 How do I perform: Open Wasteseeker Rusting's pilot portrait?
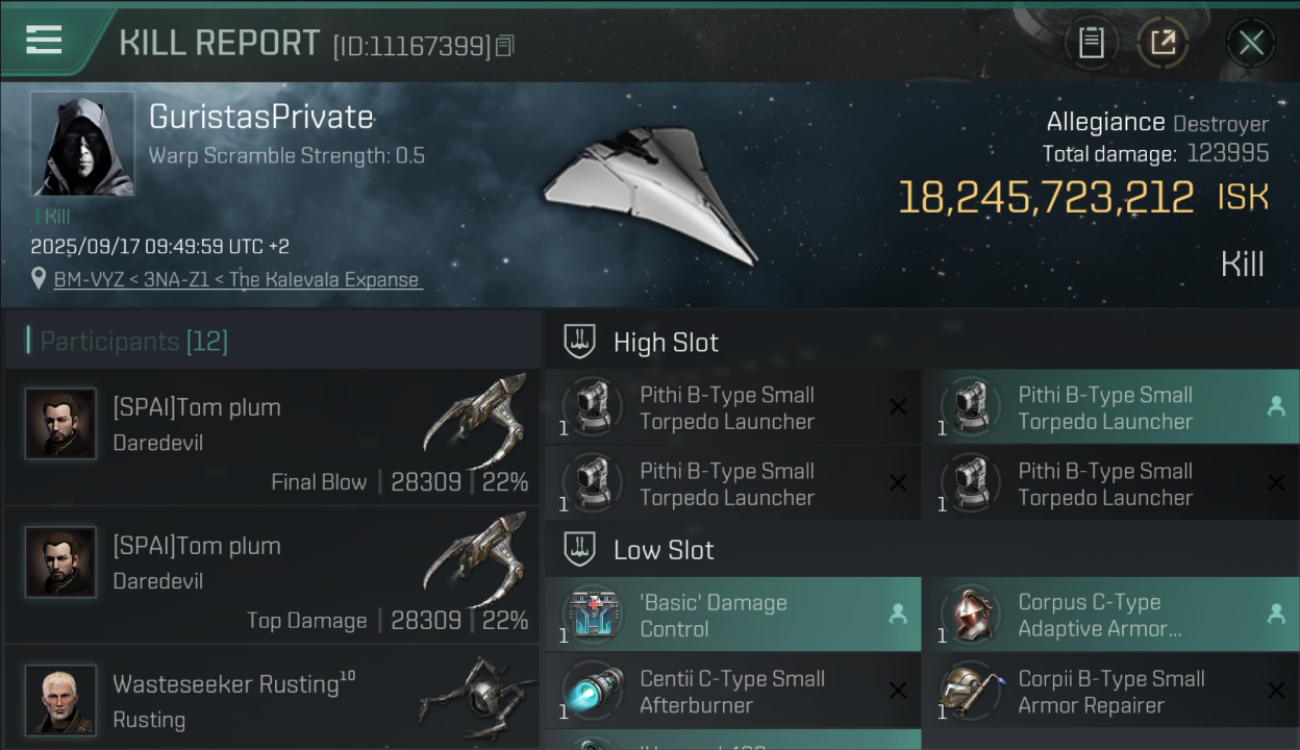point(61,699)
